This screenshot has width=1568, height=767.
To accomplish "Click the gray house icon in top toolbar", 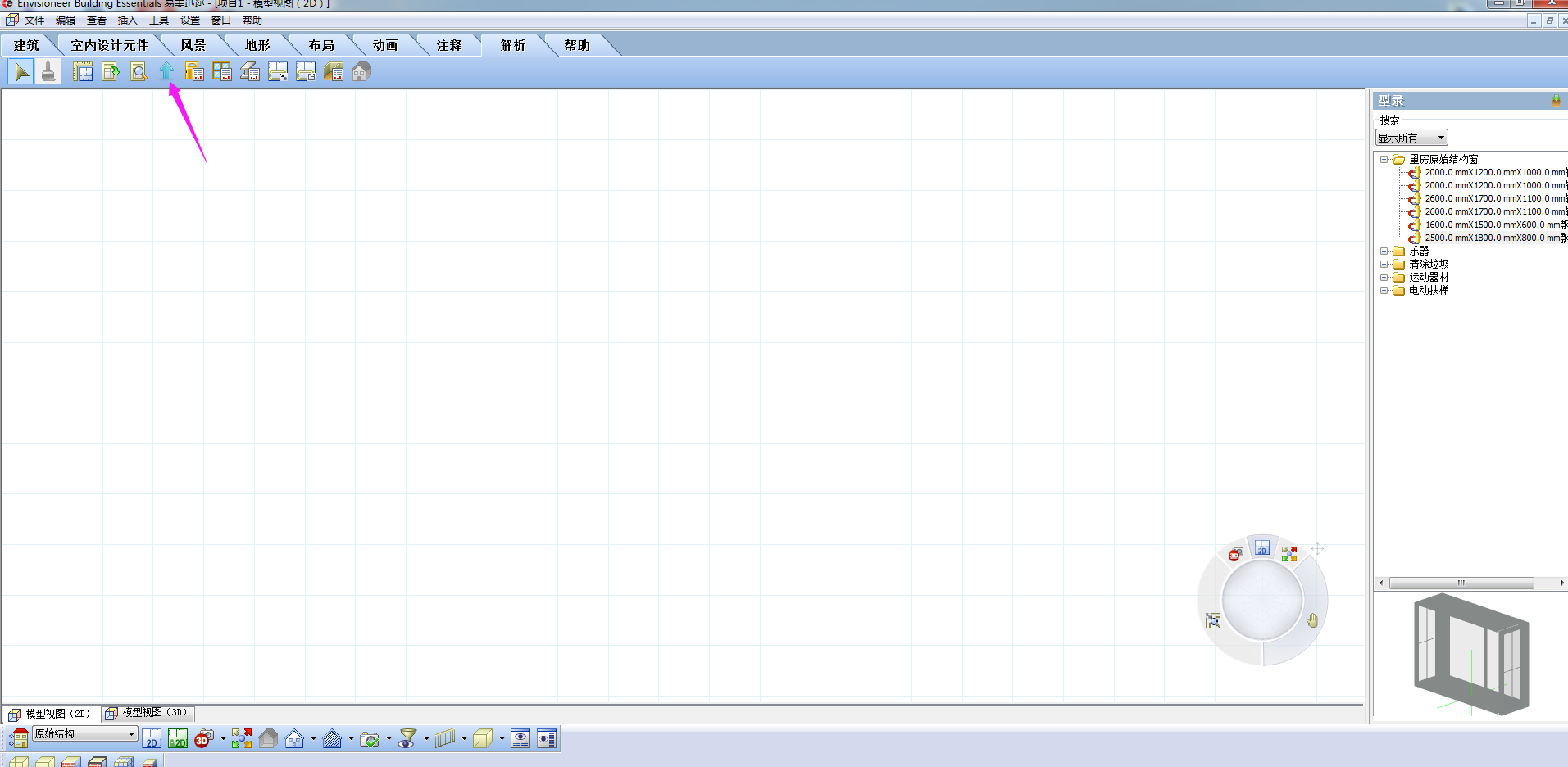I will tap(361, 72).
